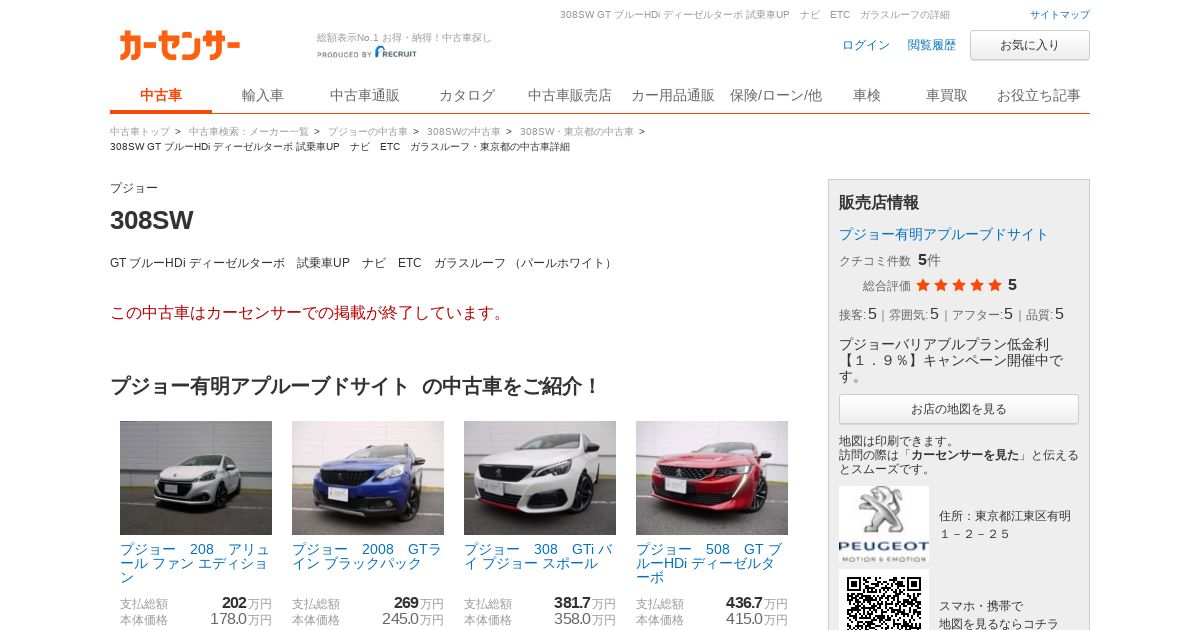Open 中古車検索：メーカー一覧 breadcrumb
Screen dimensions: 1200x630
point(249,131)
